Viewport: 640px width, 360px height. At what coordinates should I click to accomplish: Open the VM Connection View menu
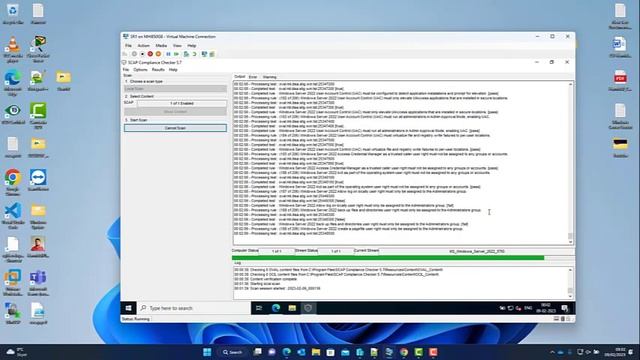(x=177, y=46)
